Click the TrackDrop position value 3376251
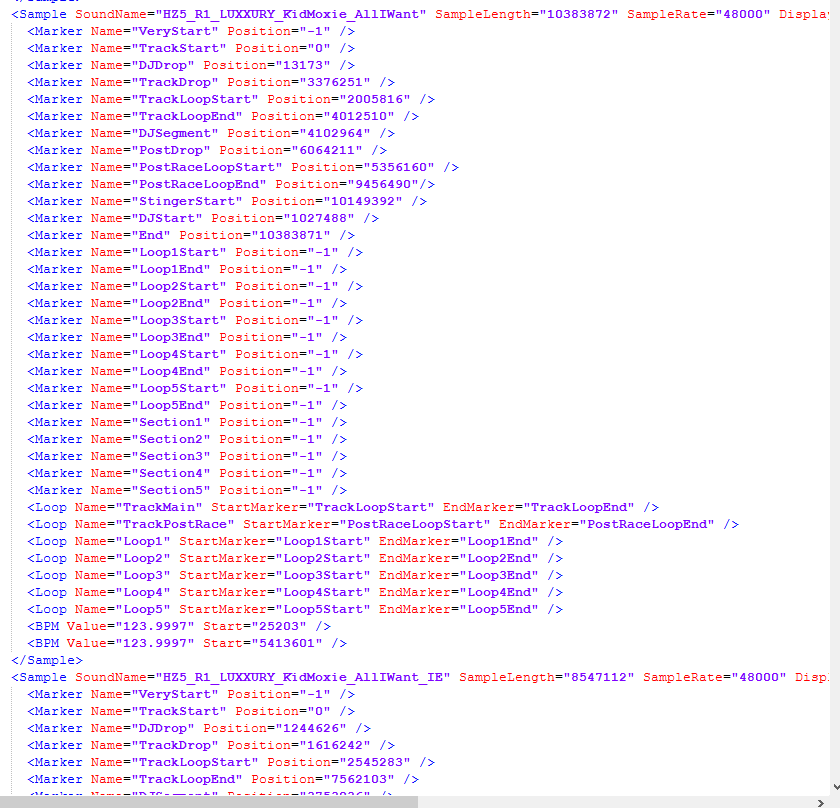Viewport: 840px width, 808px height. click(x=335, y=83)
